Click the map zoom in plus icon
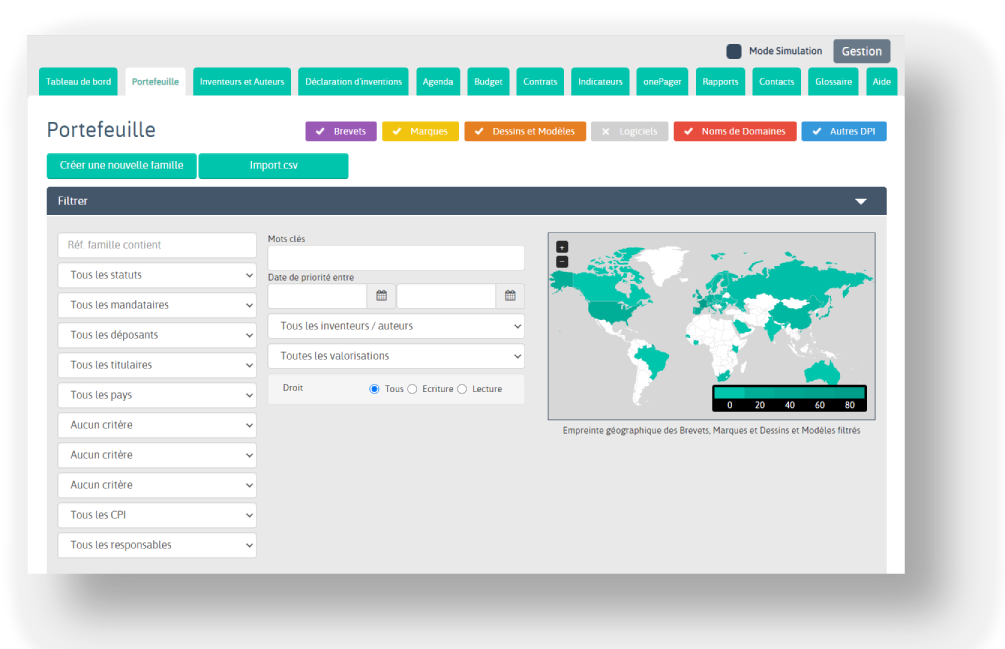Image resolution: width=1005 pixels, height=649 pixels. (x=562, y=247)
